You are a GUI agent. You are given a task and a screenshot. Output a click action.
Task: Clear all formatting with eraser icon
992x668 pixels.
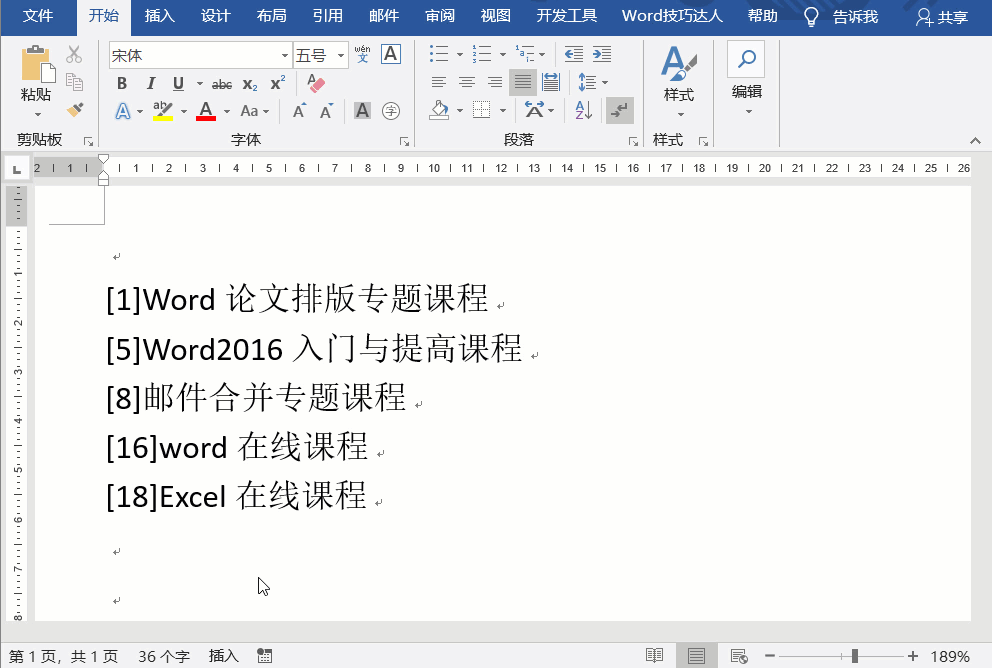316,83
